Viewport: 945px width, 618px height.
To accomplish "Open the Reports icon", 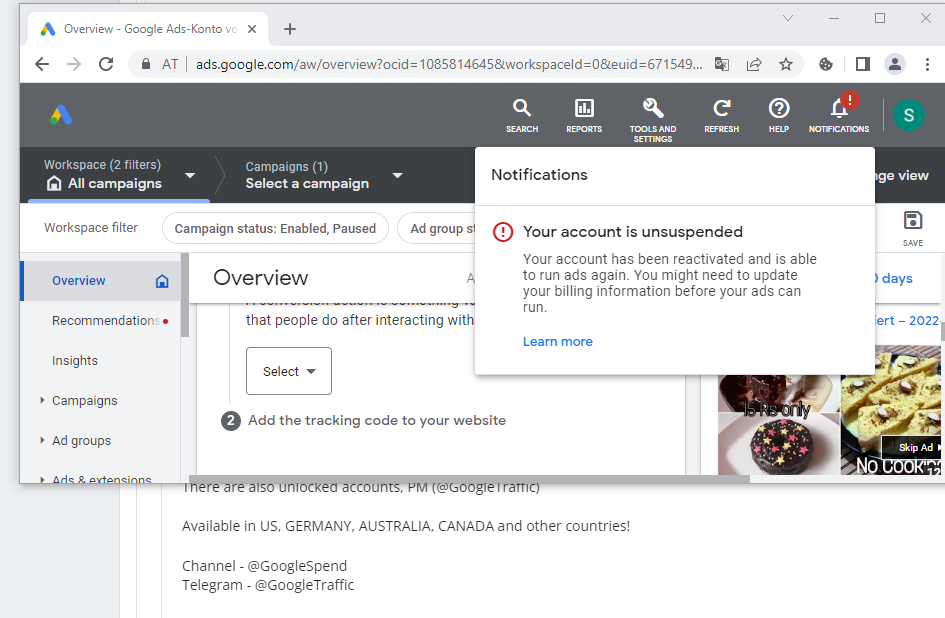I will click(583, 115).
